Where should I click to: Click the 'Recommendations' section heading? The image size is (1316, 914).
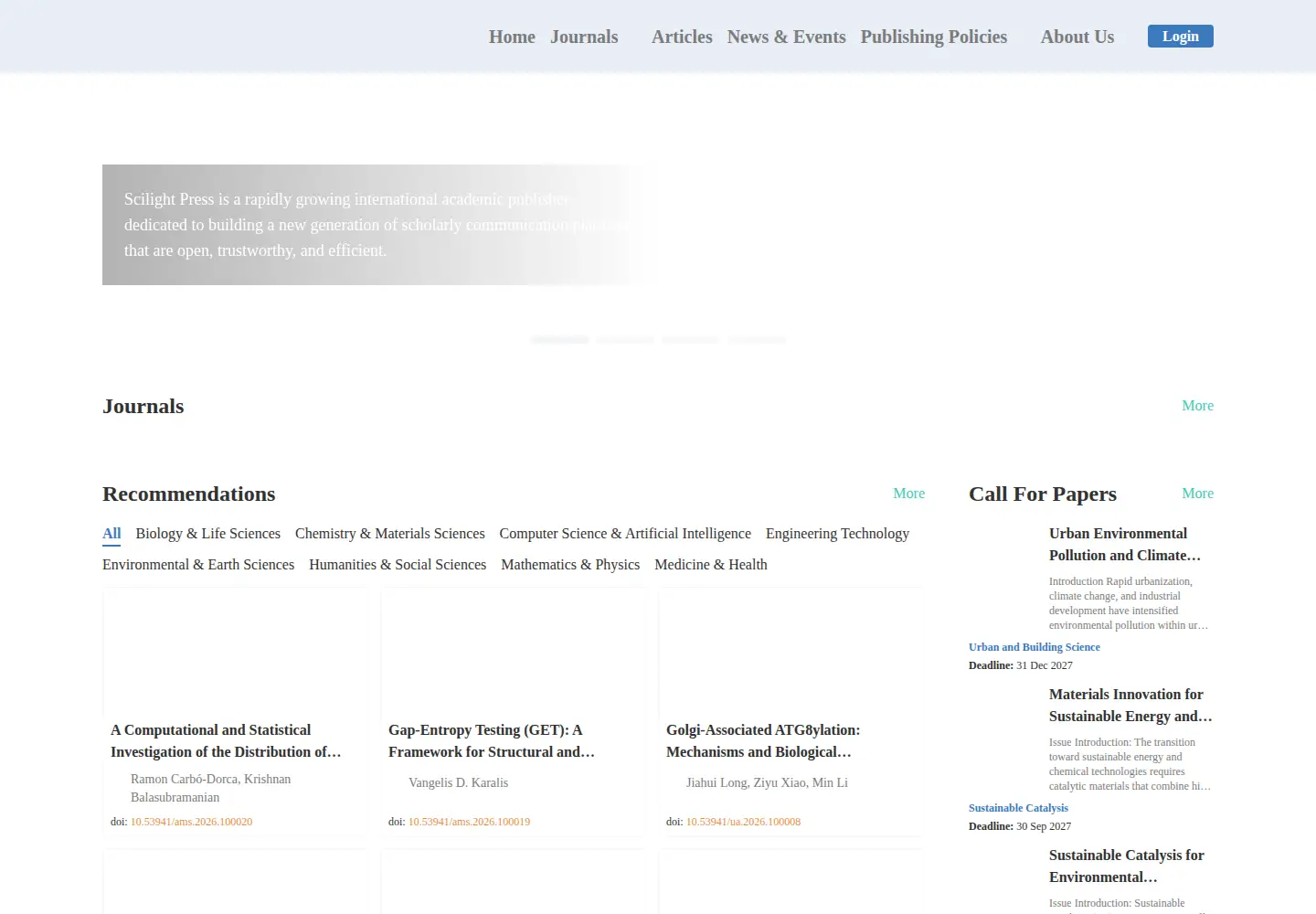[189, 494]
